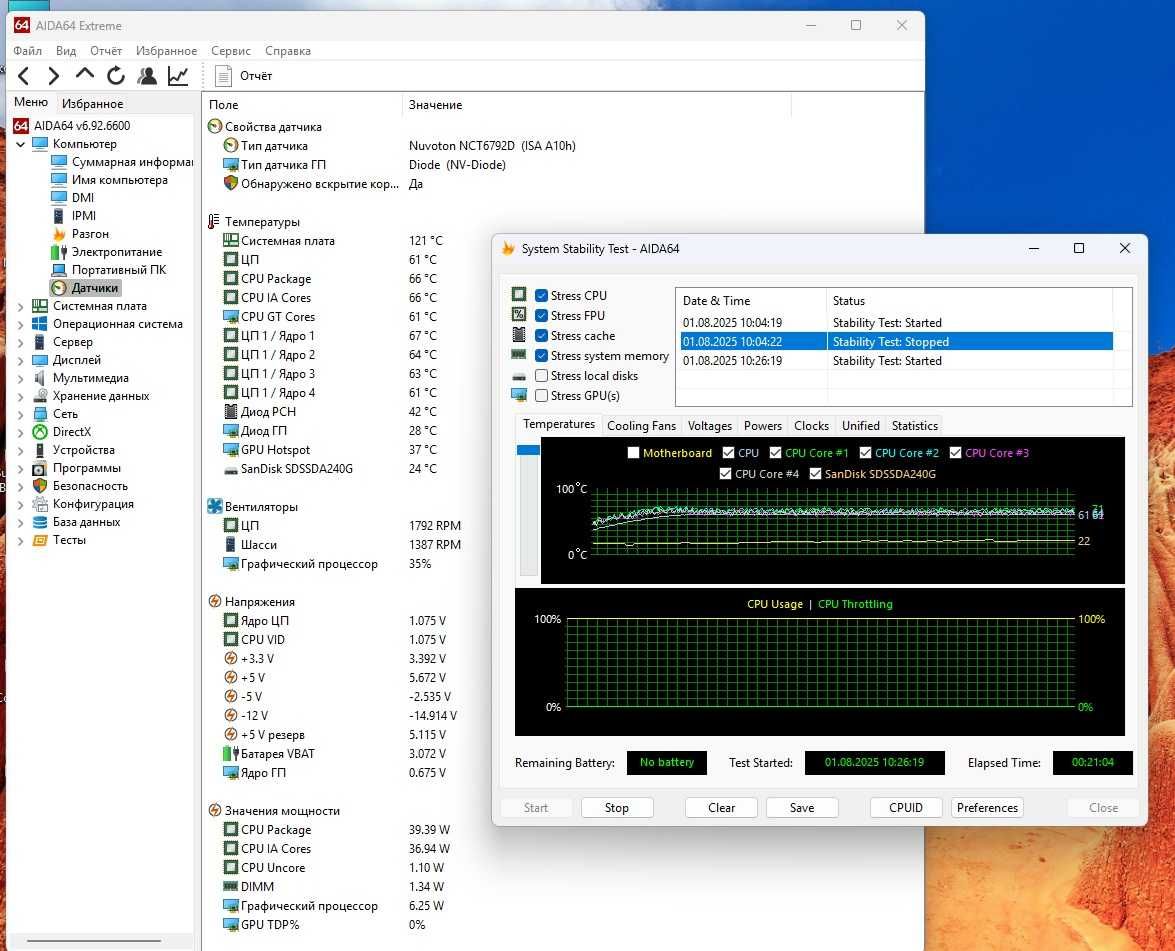Screen dimensions: 1175x951
Task: Enable the Stress local disks checkbox
Action: point(541,375)
